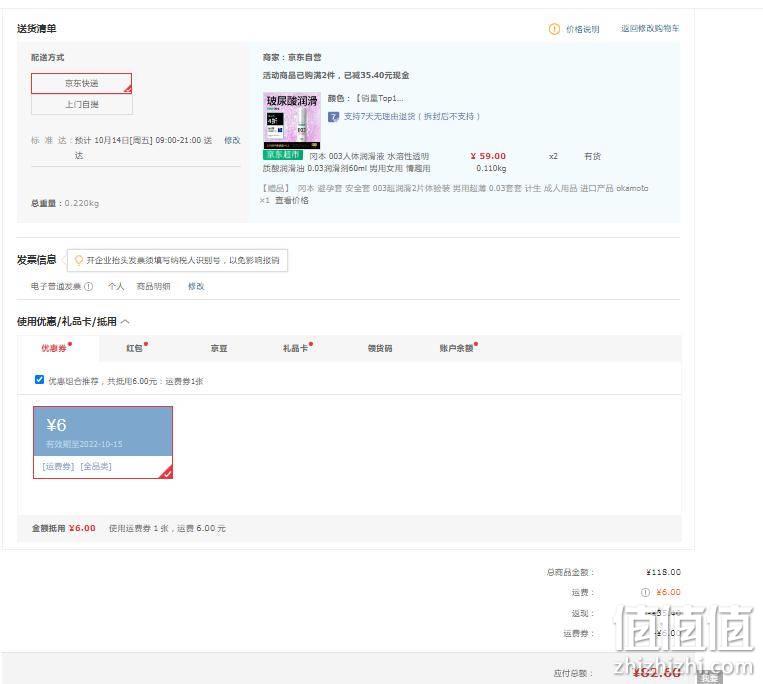The image size is (763, 684).
Task: Switch to the 领货码 tab
Action: (x=380, y=348)
